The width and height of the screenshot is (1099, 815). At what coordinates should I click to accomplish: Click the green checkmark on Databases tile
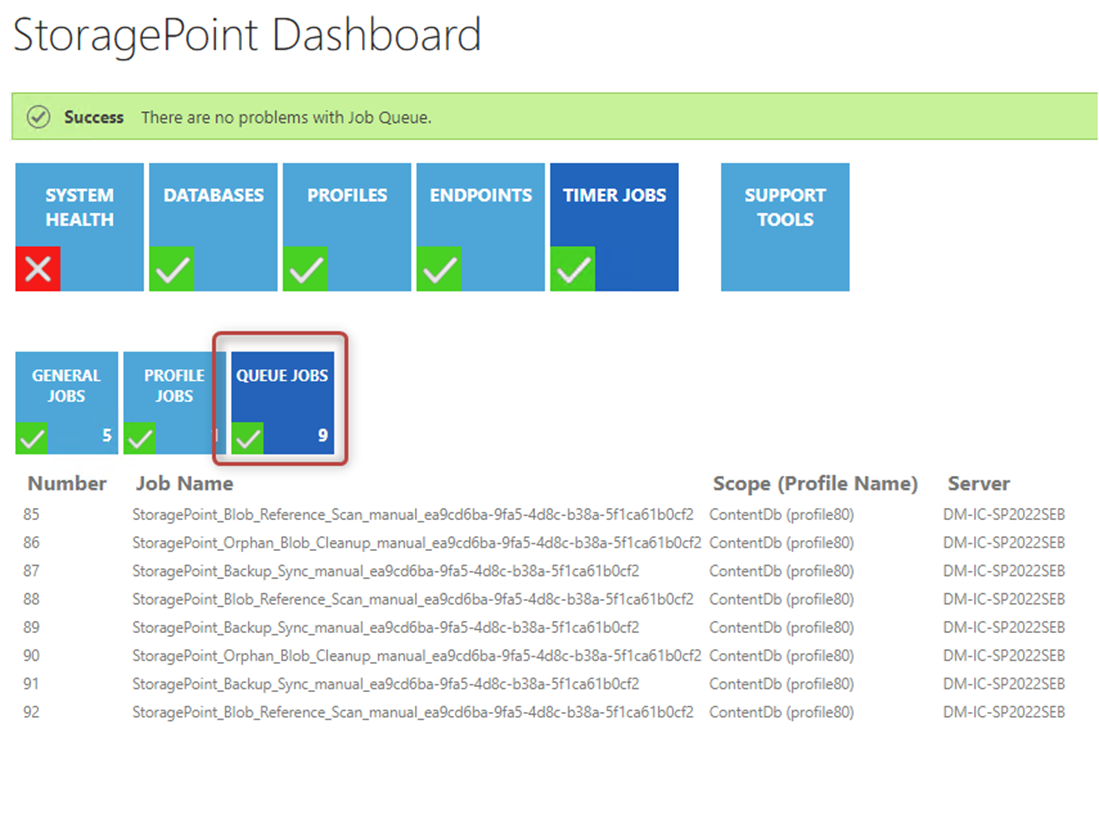(x=172, y=269)
